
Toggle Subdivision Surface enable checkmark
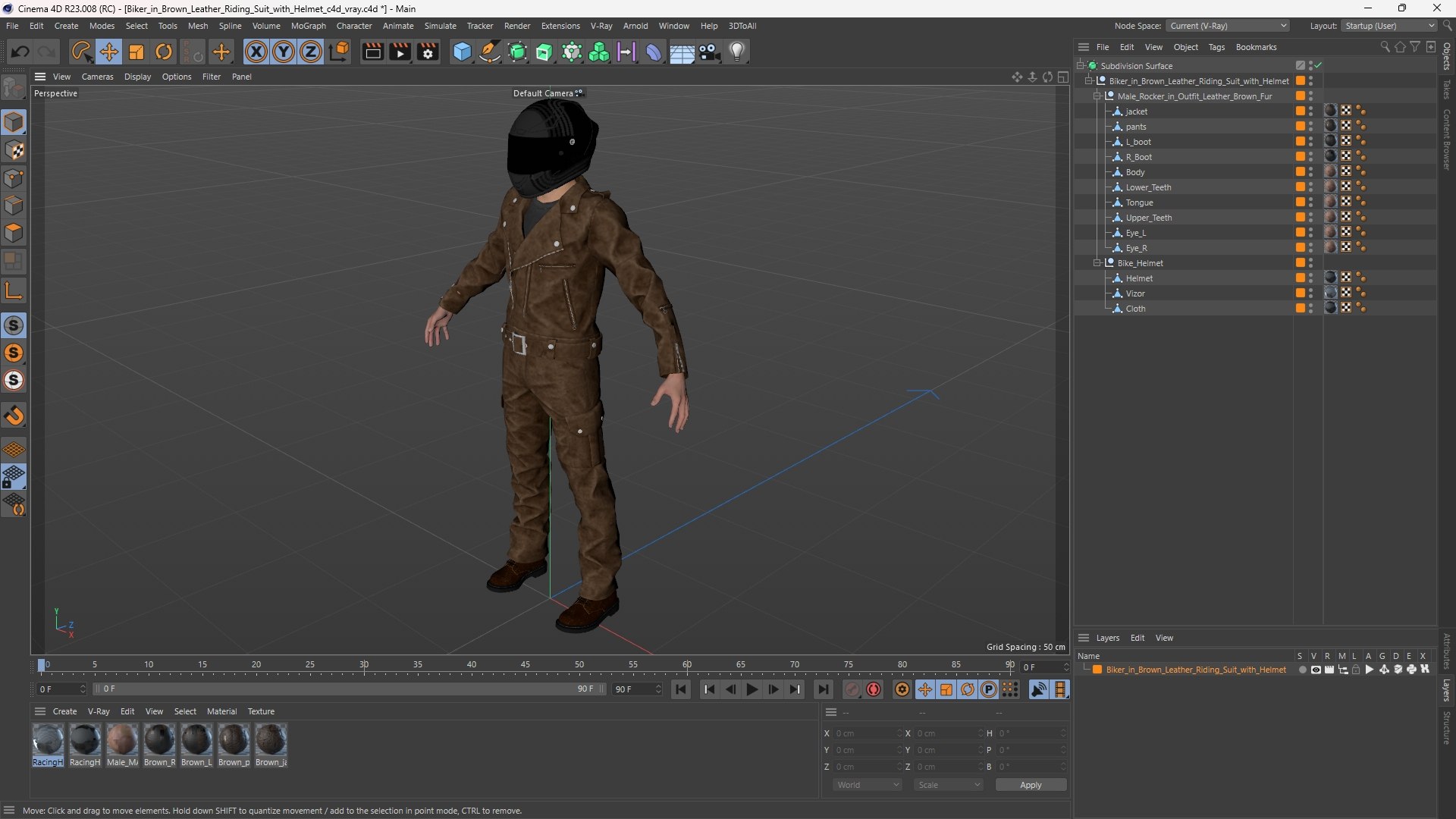(1318, 65)
